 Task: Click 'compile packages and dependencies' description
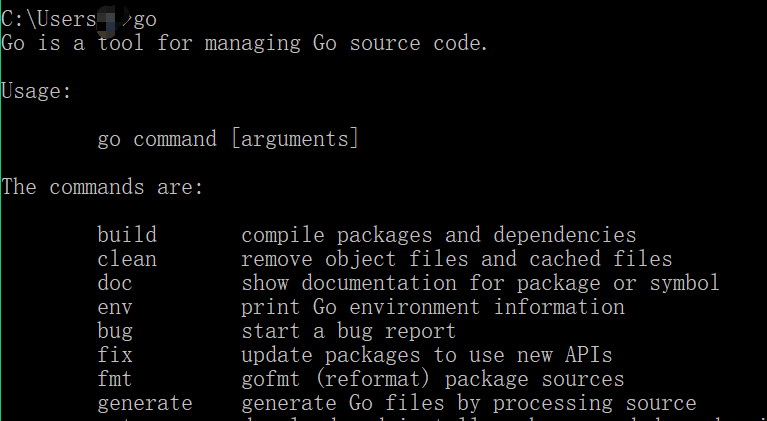tap(439, 235)
